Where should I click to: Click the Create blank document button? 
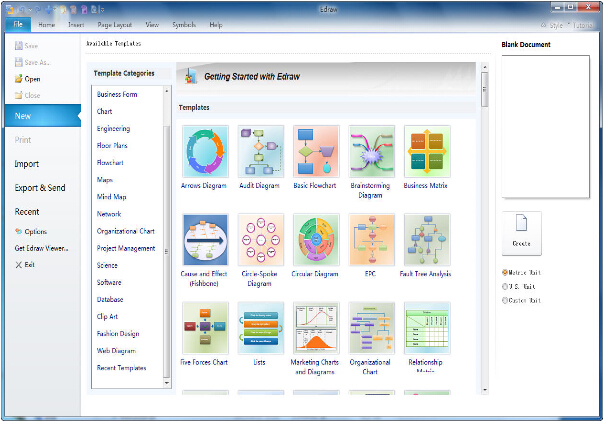click(522, 233)
